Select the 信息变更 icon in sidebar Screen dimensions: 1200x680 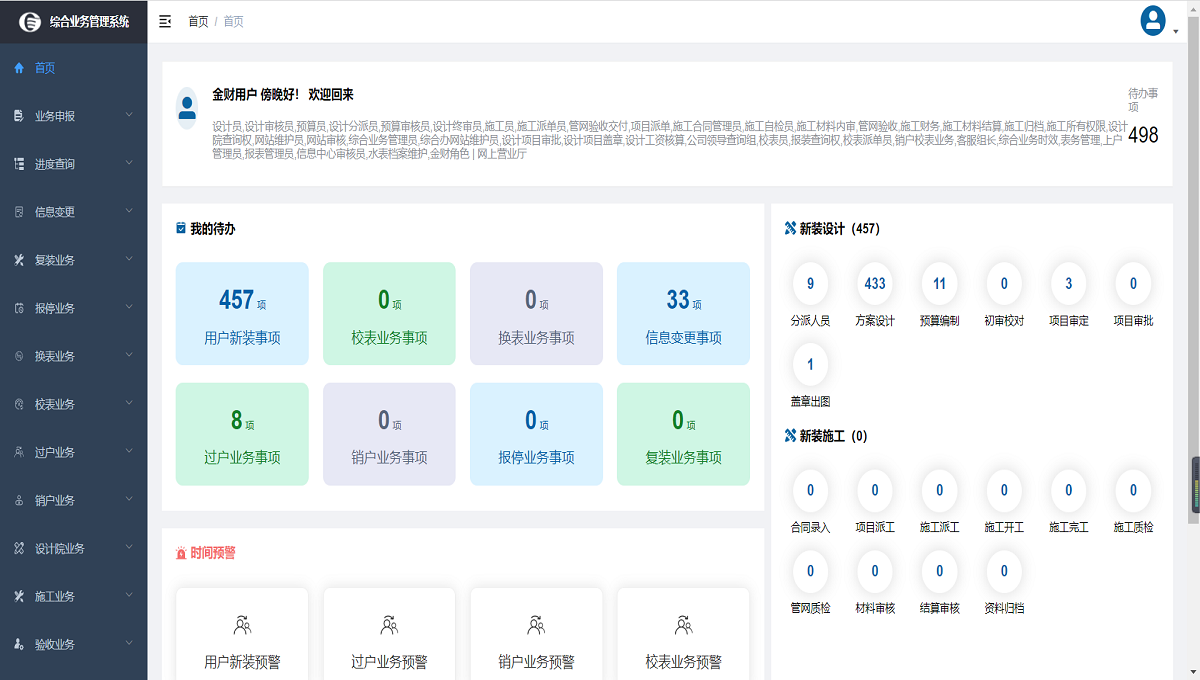pos(18,211)
